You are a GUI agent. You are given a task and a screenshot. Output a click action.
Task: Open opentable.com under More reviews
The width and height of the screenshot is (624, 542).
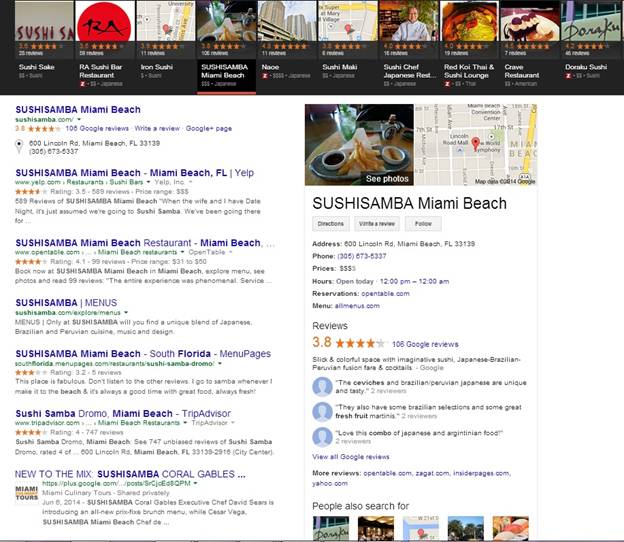pos(388,473)
